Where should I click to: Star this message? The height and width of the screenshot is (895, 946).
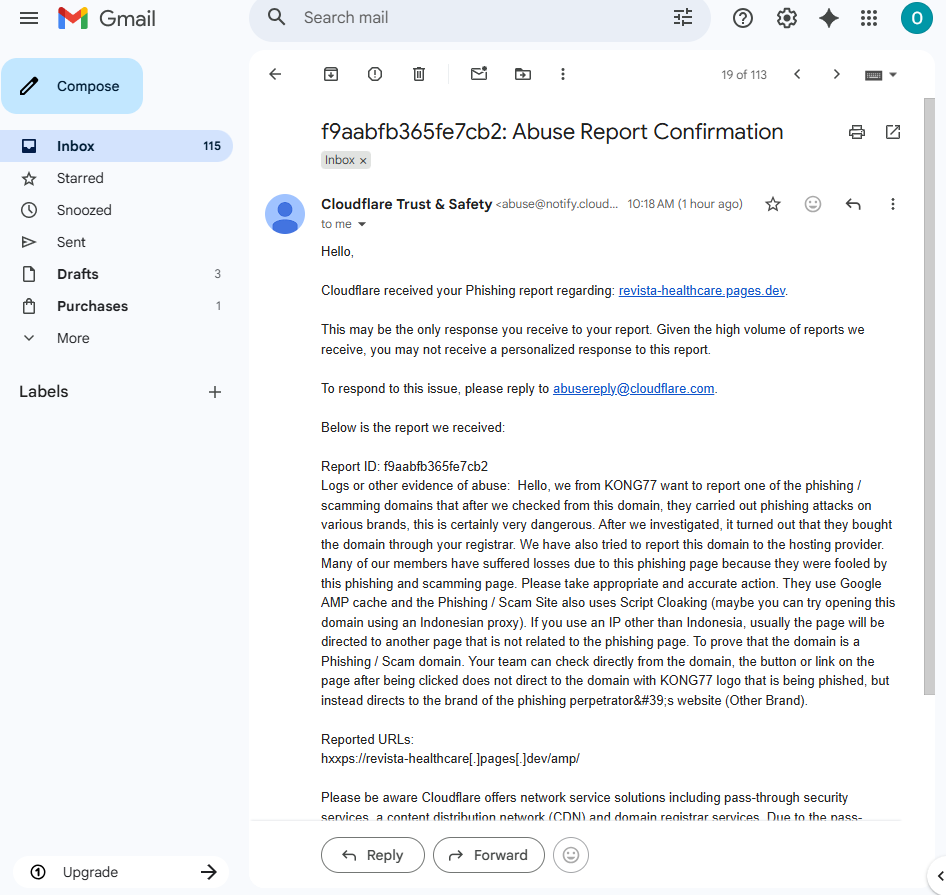(x=773, y=205)
